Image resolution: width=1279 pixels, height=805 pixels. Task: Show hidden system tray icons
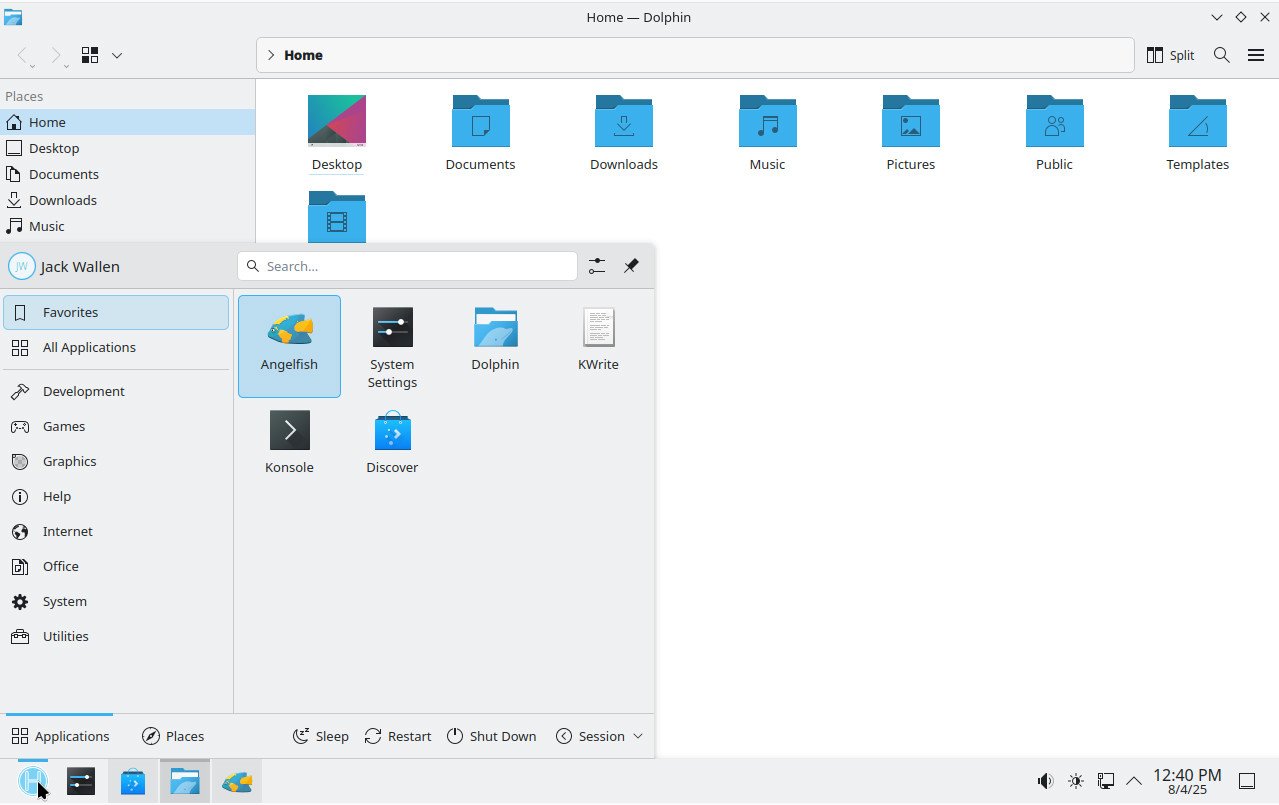pyautogui.click(x=1134, y=781)
